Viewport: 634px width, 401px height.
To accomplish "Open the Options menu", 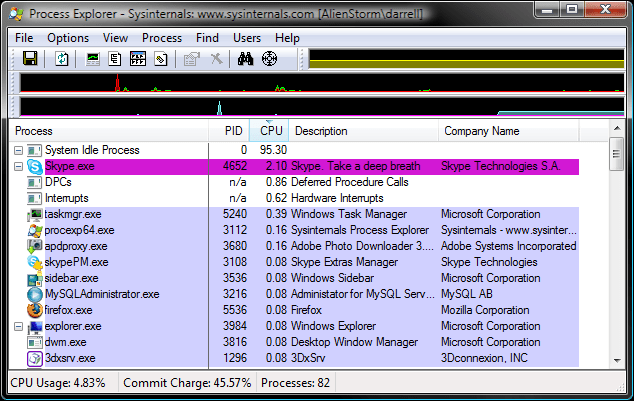I will point(68,38).
